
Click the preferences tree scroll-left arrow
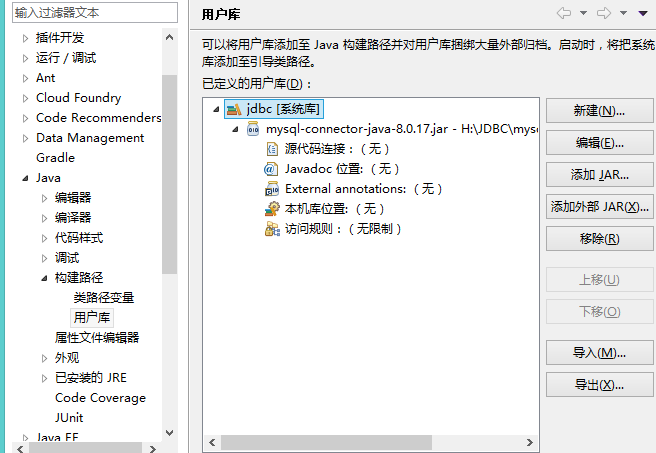point(20,449)
